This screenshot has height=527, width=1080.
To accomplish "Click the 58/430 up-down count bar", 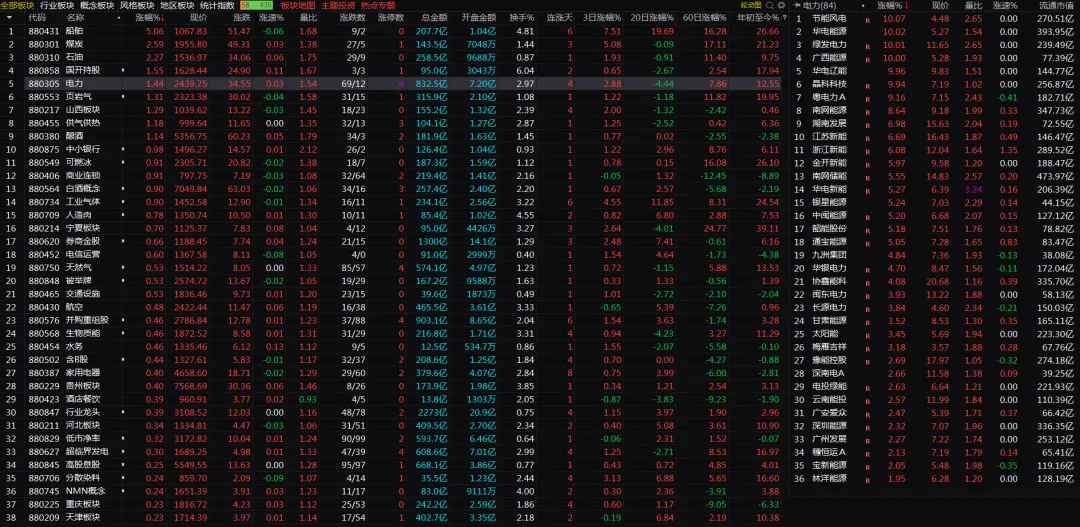I will [257, 6].
